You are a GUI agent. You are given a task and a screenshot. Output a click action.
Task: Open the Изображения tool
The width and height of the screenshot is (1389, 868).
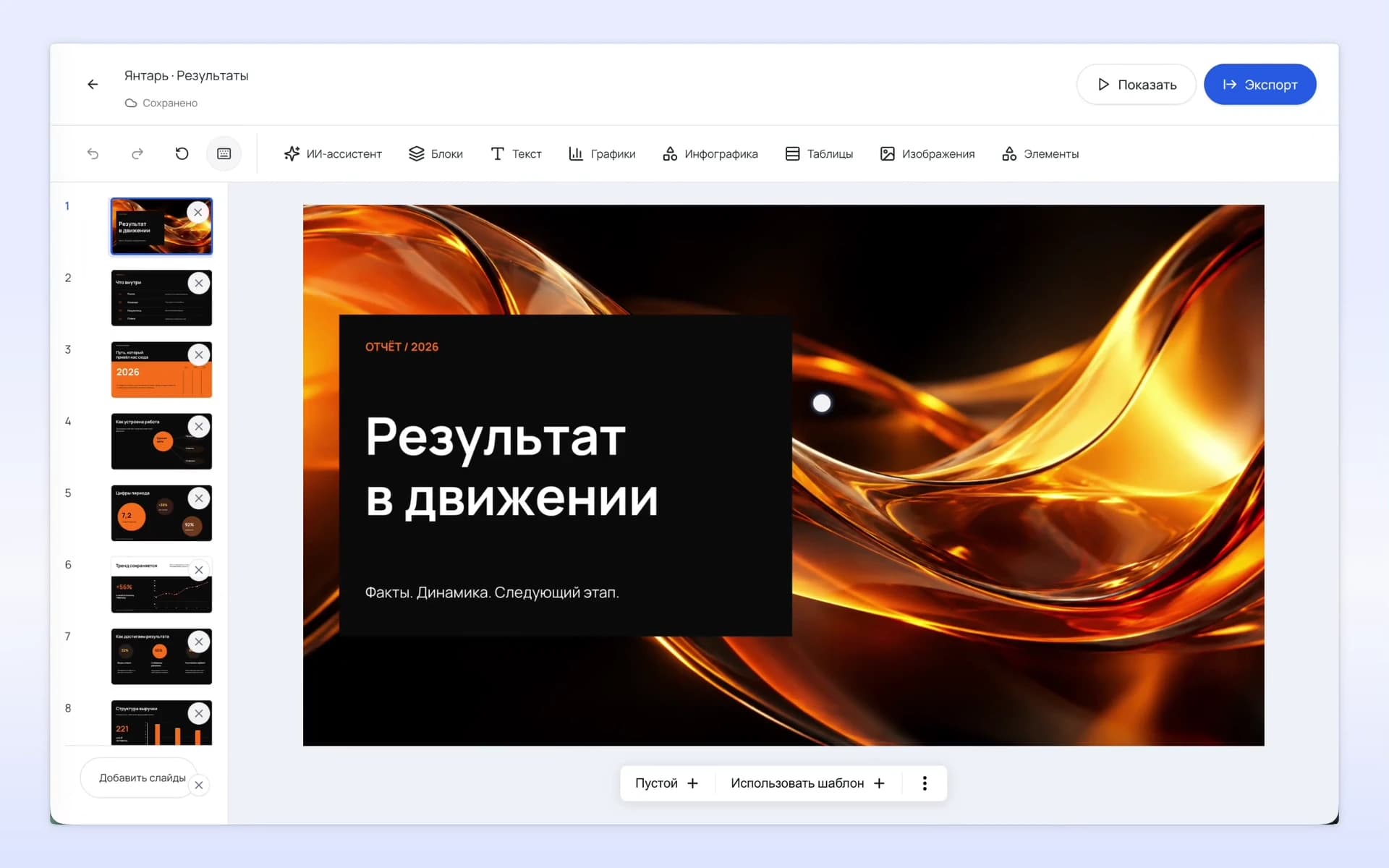pyautogui.click(x=927, y=153)
